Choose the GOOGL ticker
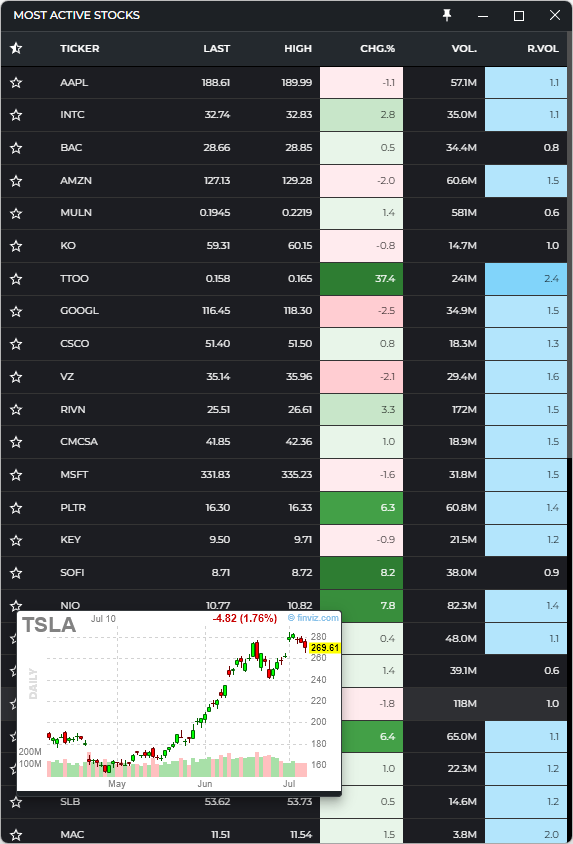The image size is (573, 844). tap(80, 311)
